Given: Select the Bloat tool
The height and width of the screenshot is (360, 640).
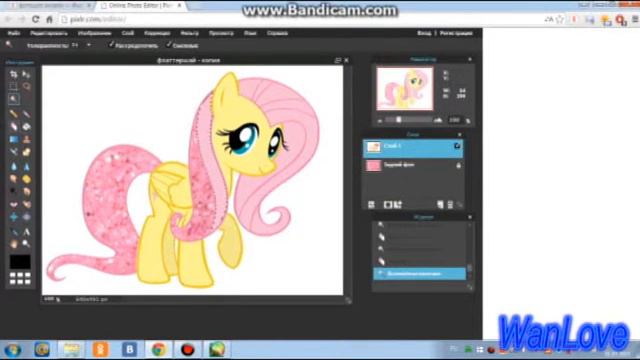Looking at the screenshot, I should click(x=13, y=217).
